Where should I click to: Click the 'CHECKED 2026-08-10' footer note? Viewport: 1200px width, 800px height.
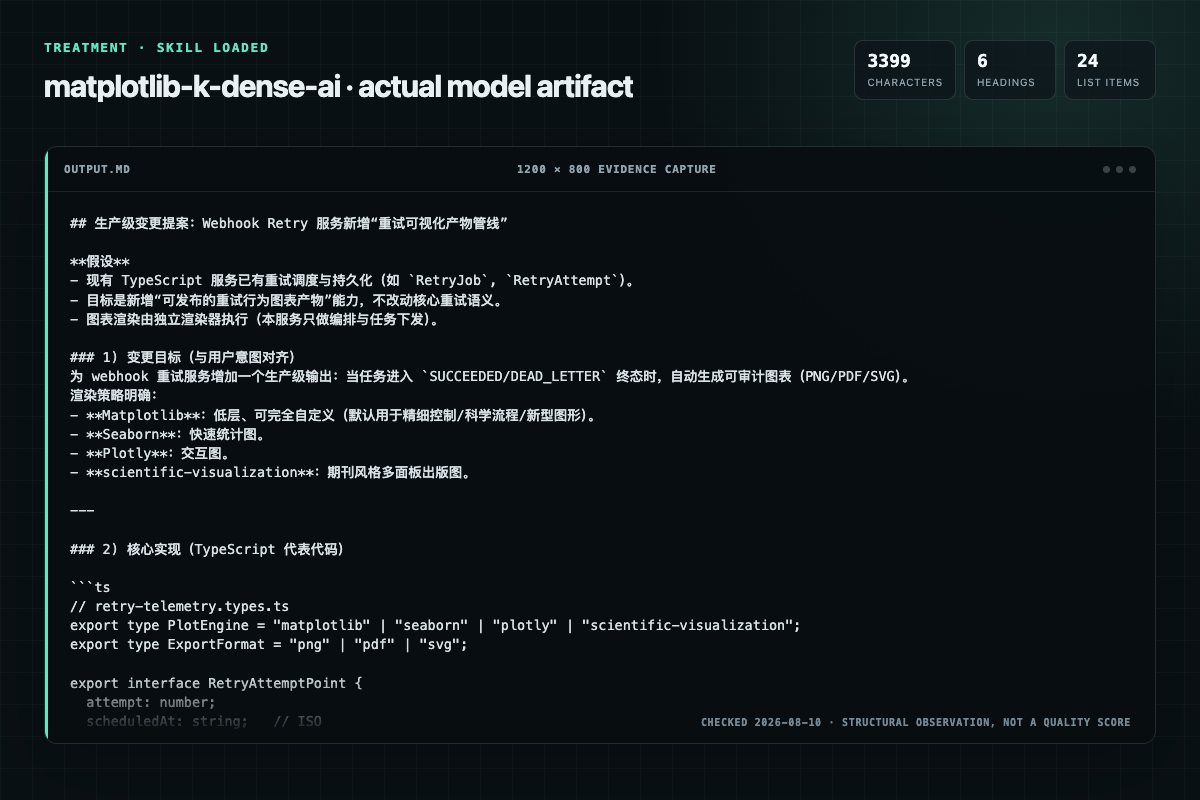coord(916,722)
